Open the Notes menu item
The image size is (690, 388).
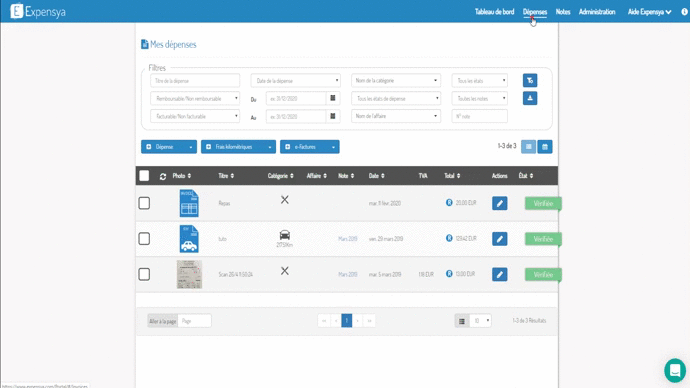(x=563, y=12)
